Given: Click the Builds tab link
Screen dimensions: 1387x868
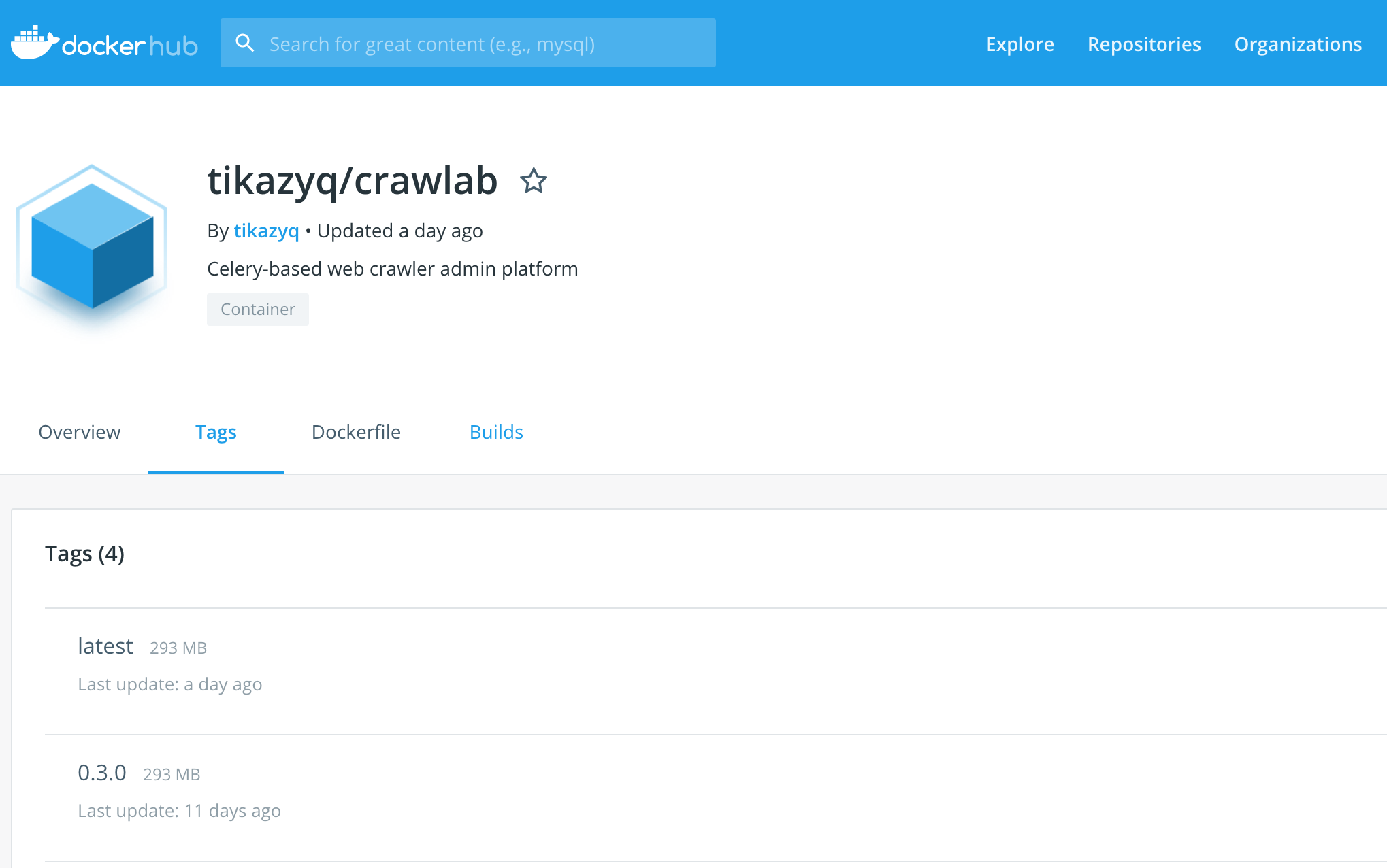Looking at the screenshot, I should (496, 432).
